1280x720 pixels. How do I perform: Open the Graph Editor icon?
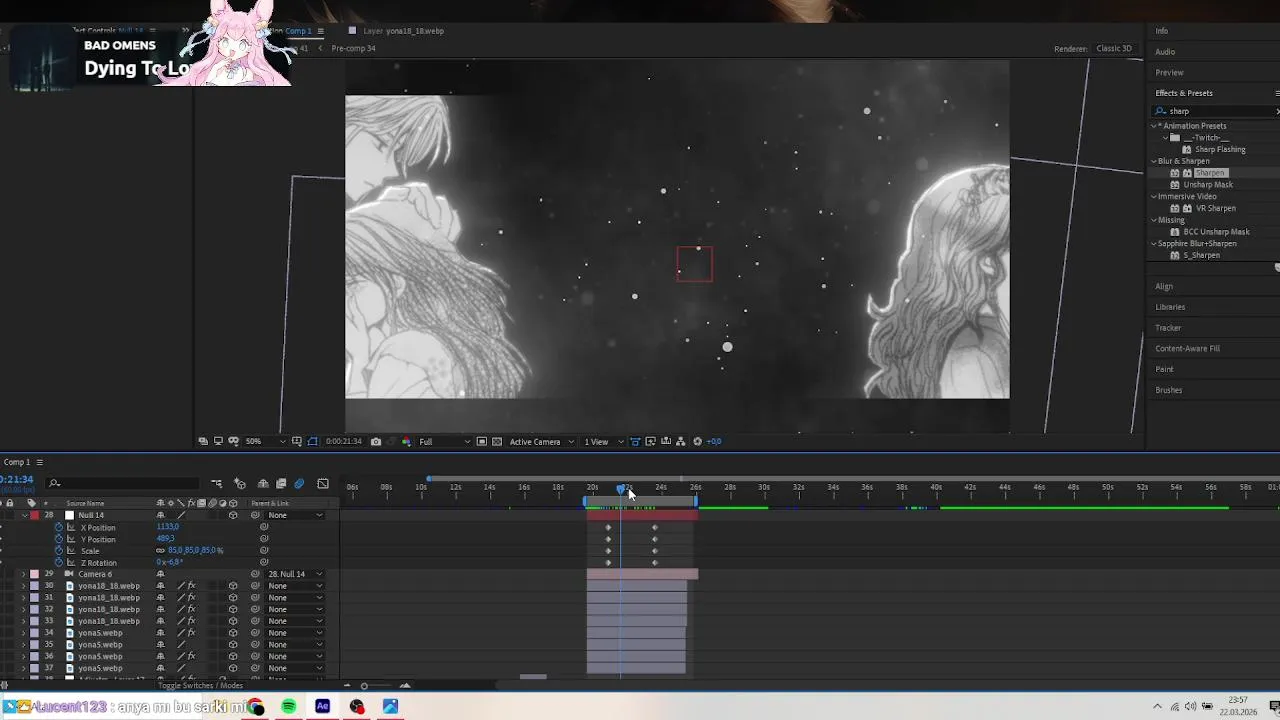[x=323, y=484]
